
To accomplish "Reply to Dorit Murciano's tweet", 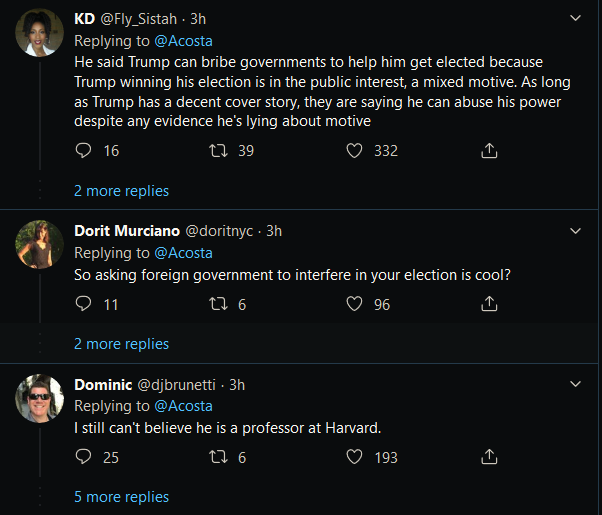I will (84, 304).
